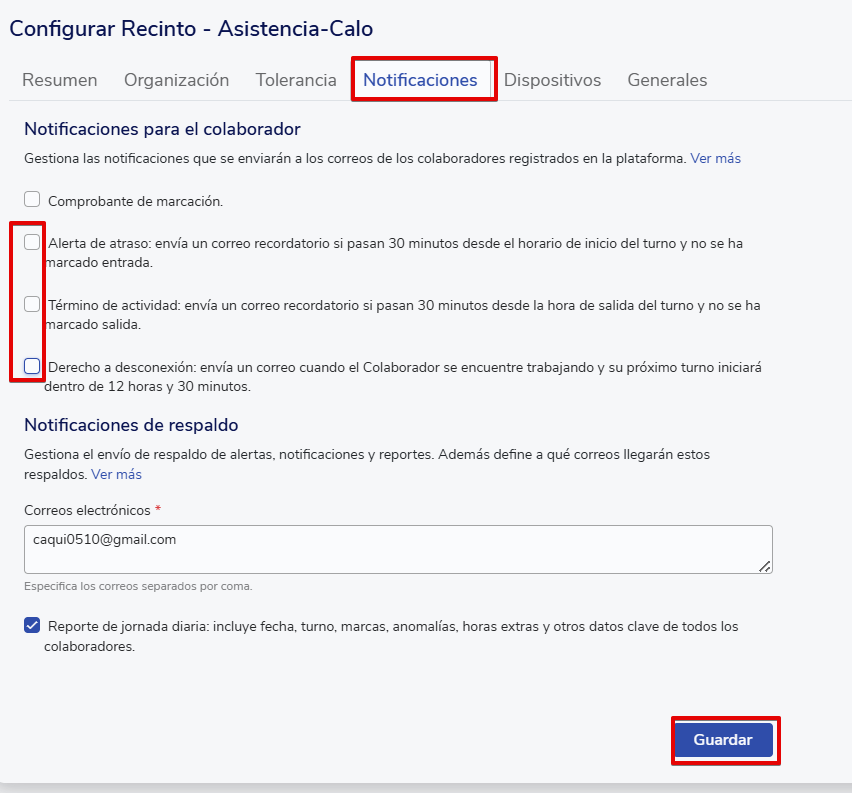
Task: Switch to the Generales tab
Action: pos(667,80)
